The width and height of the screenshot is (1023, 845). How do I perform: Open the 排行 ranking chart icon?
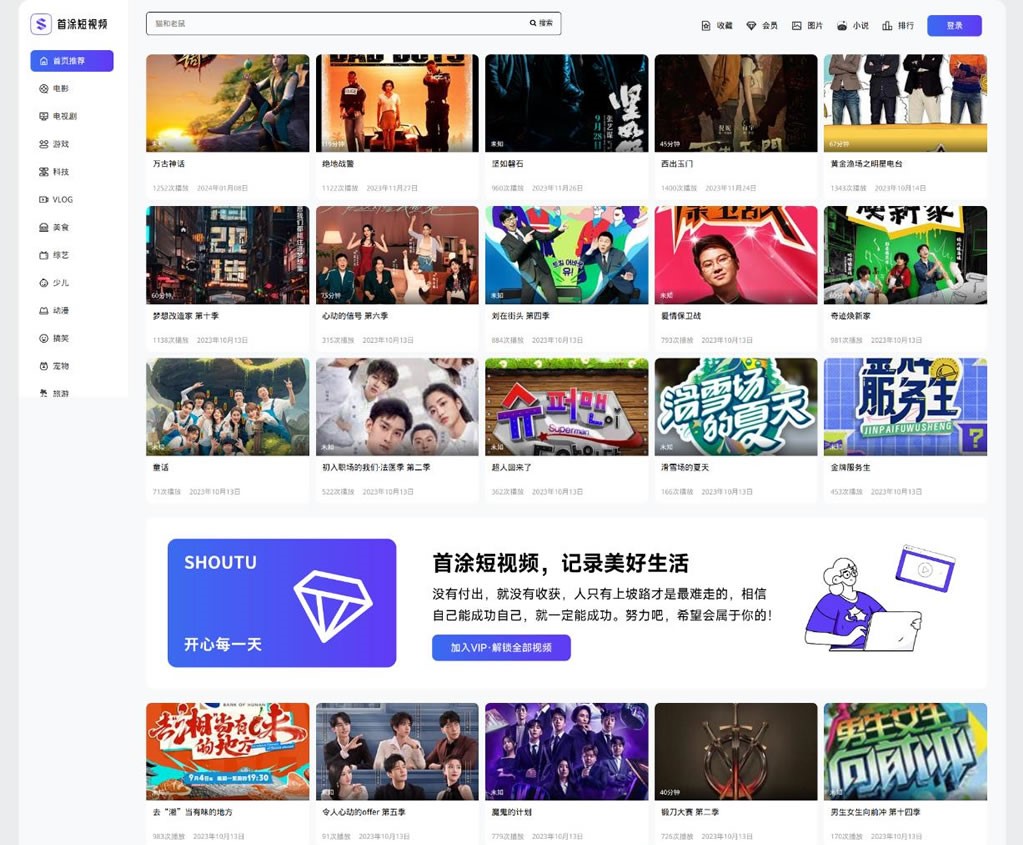pos(887,26)
